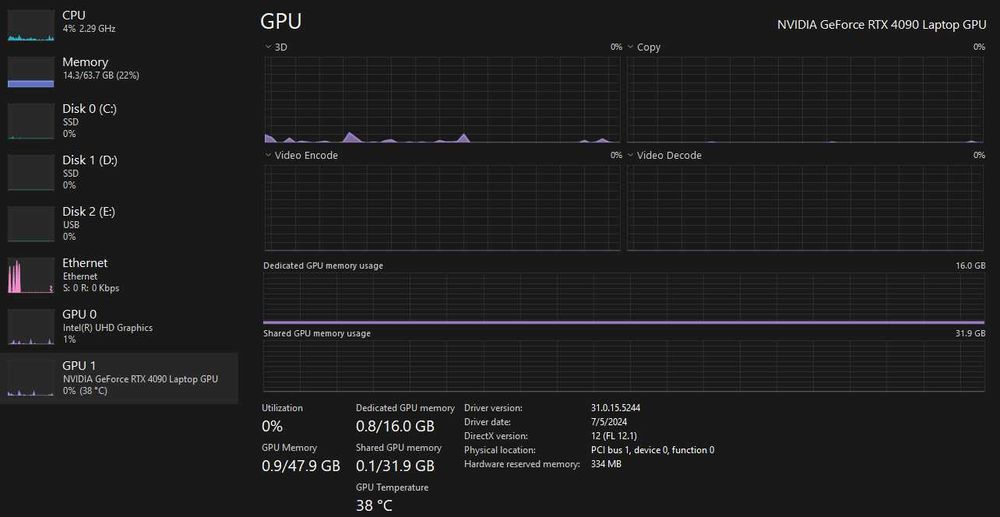Image resolution: width=1000 pixels, height=517 pixels.
Task: Click the Driver version value text
Action: pos(616,408)
